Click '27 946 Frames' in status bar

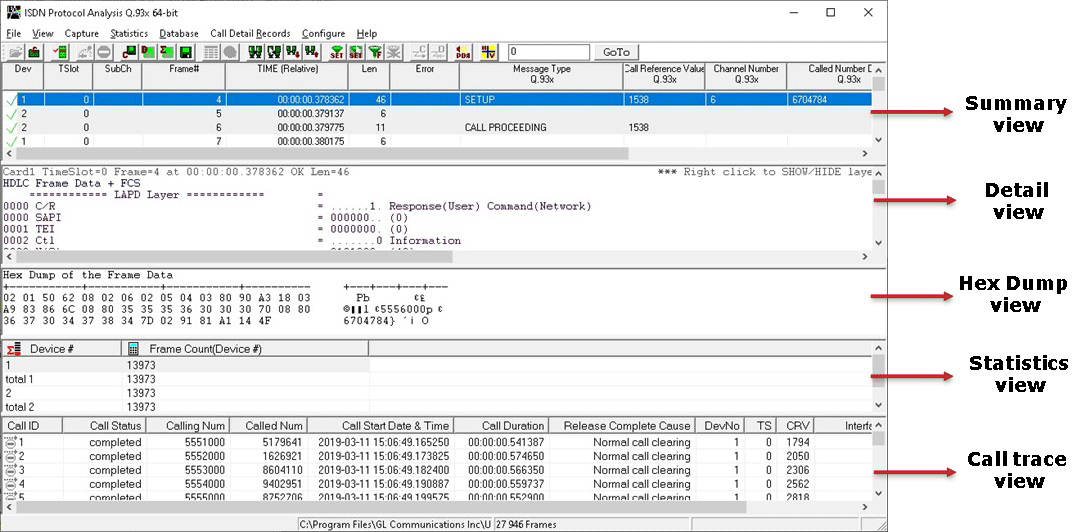tap(526, 524)
